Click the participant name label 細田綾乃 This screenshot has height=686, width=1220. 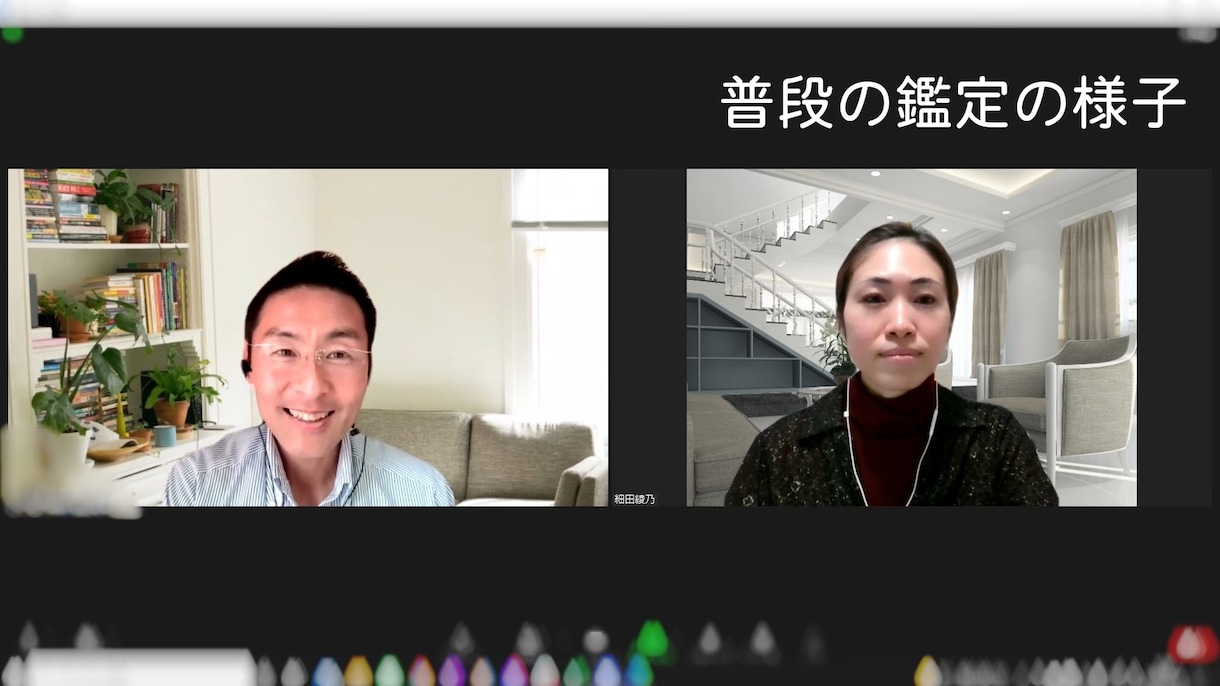coord(634,498)
